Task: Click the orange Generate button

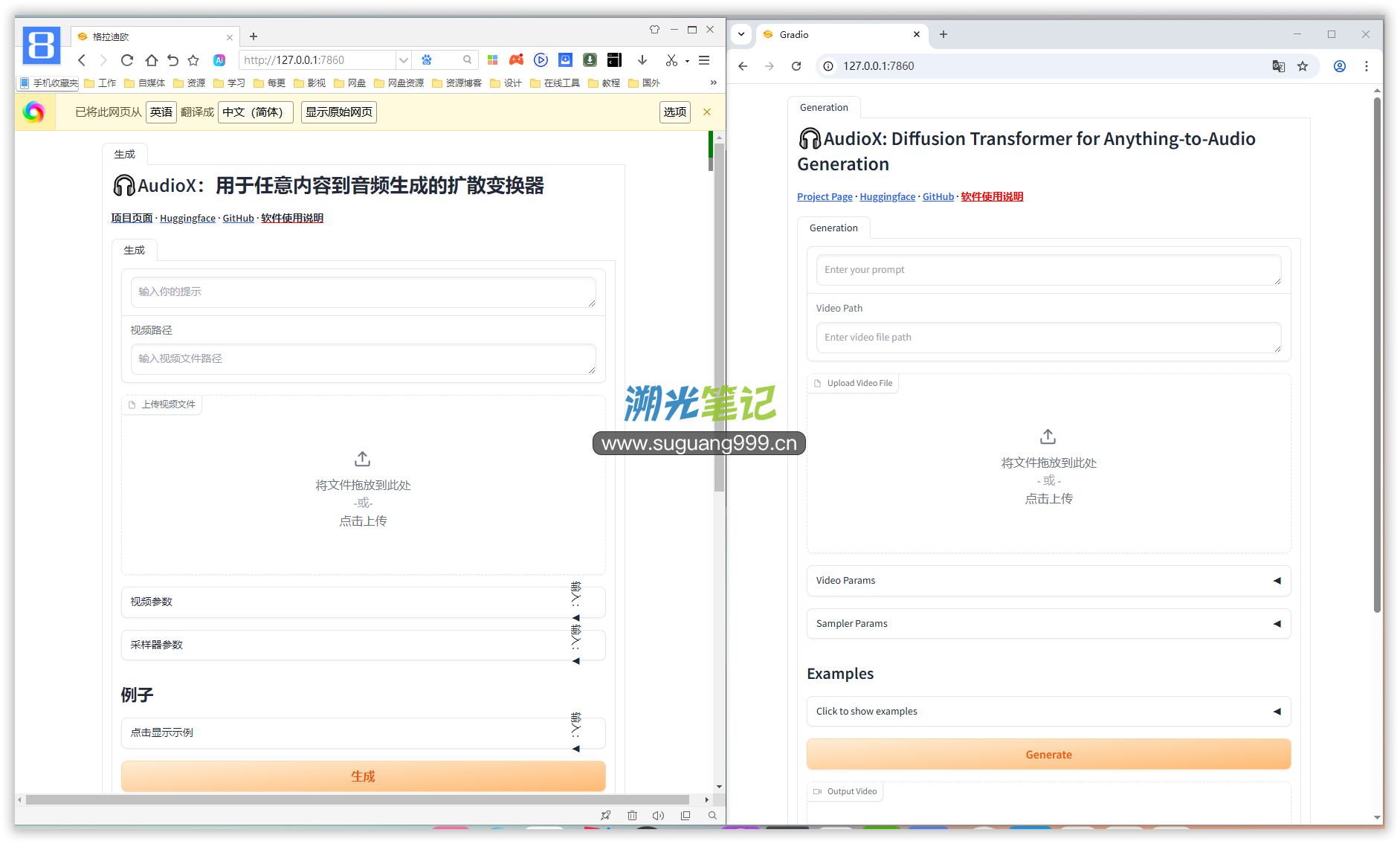Action: (x=1048, y=755)
